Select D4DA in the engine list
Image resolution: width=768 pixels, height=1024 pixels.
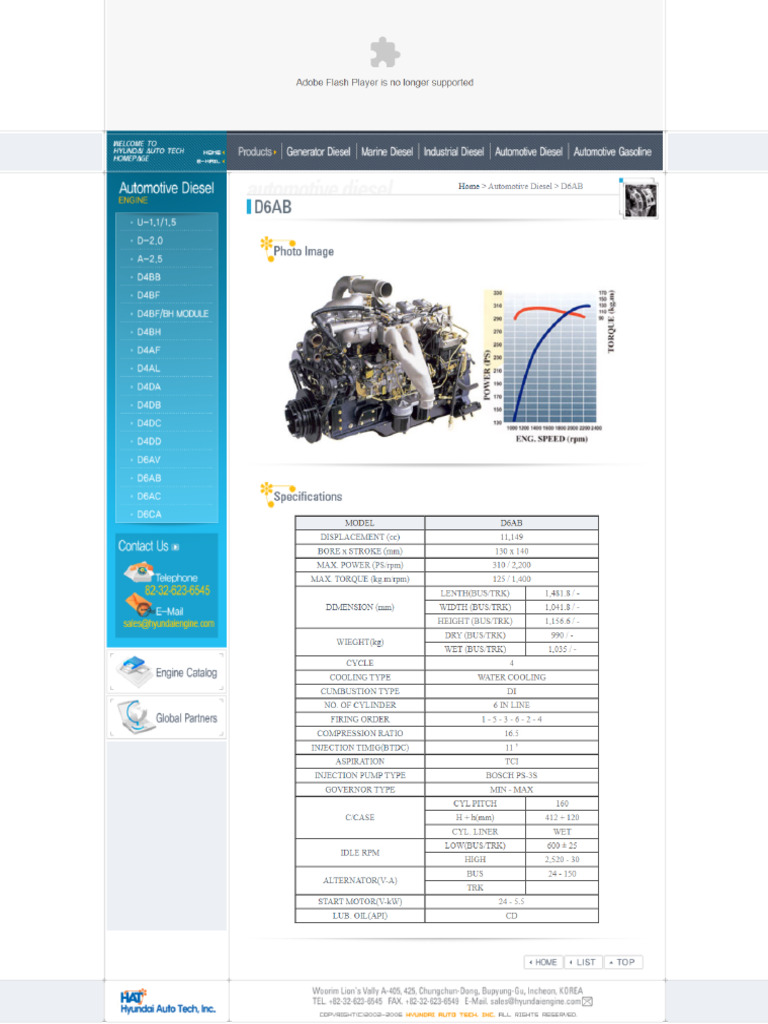[x=148, y=387]
